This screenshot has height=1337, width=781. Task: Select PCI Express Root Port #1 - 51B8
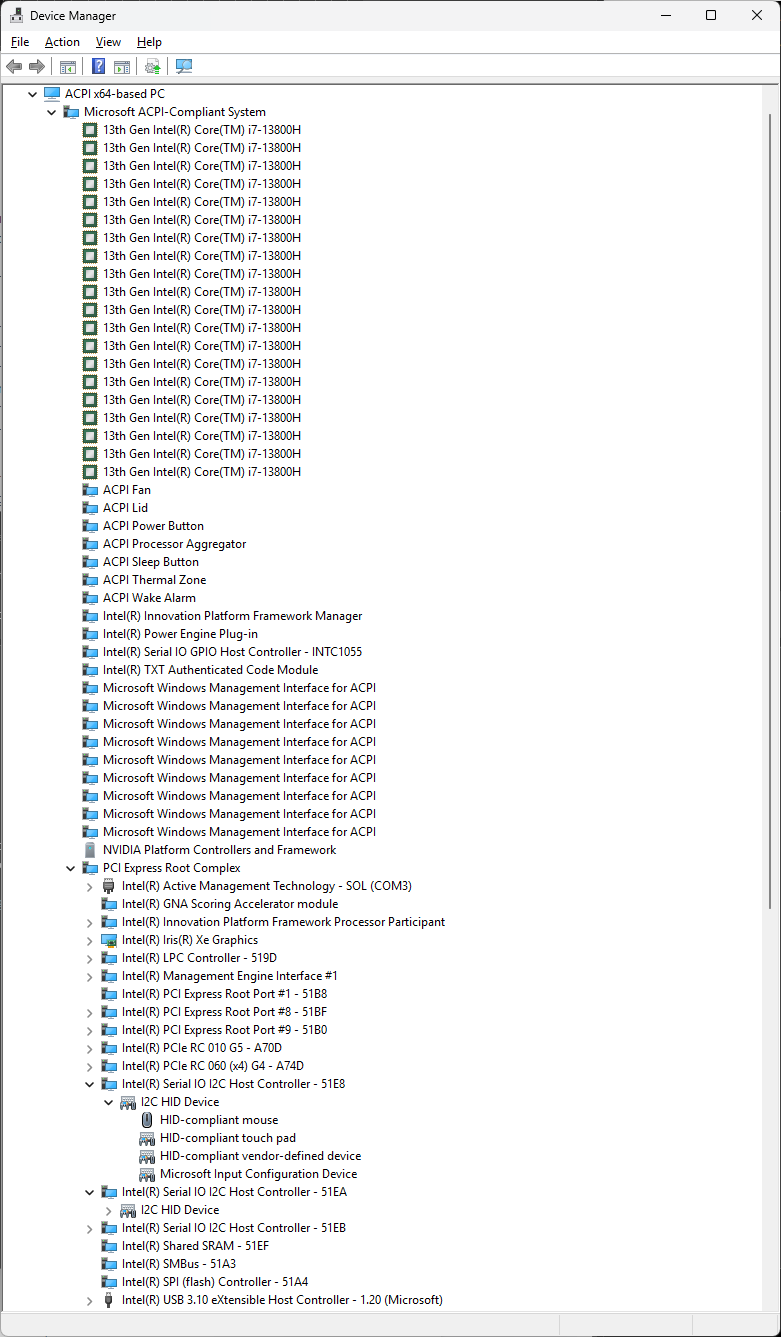224,994
